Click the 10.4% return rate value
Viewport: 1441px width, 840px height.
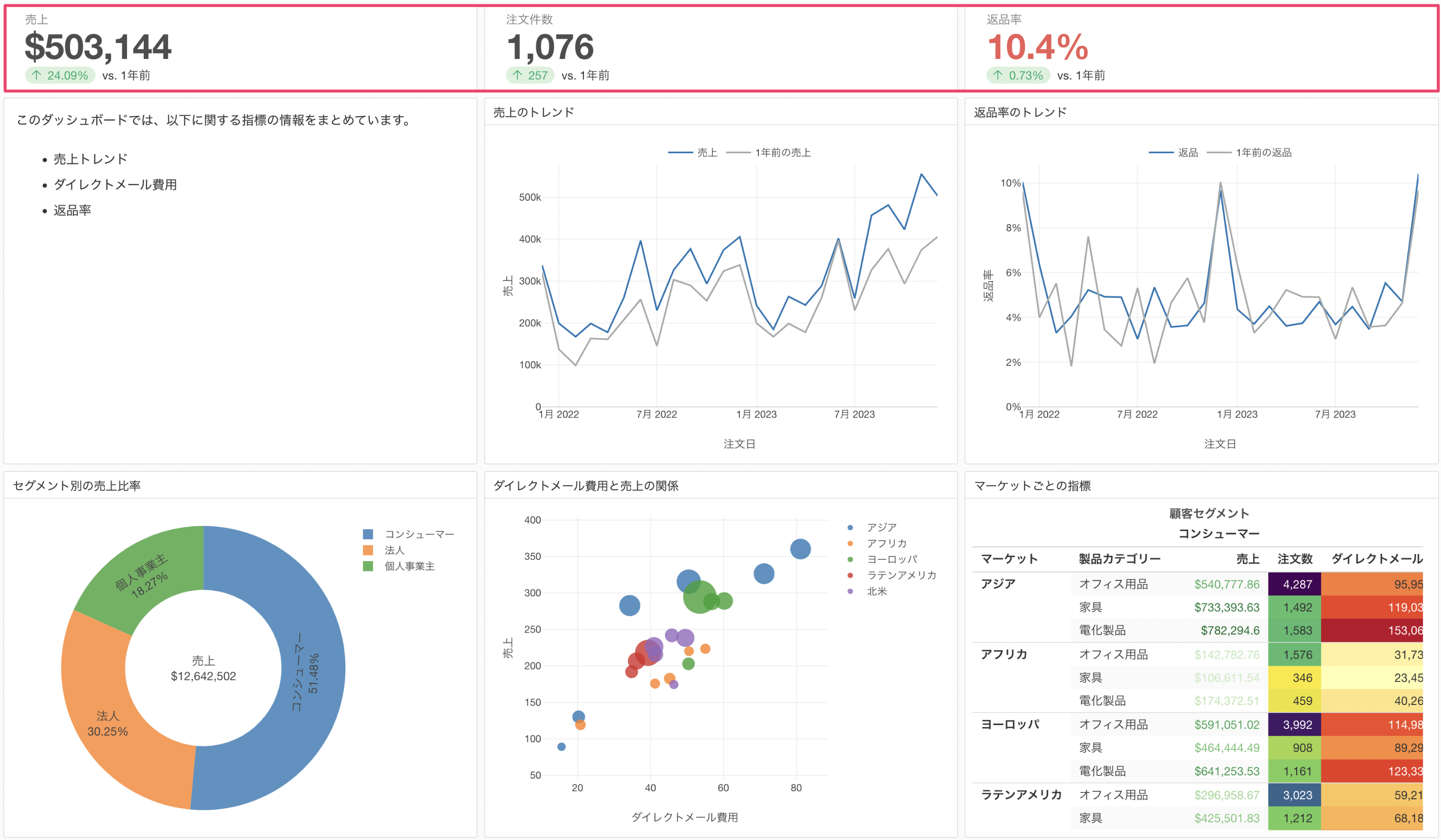(x=1037, y=47)
